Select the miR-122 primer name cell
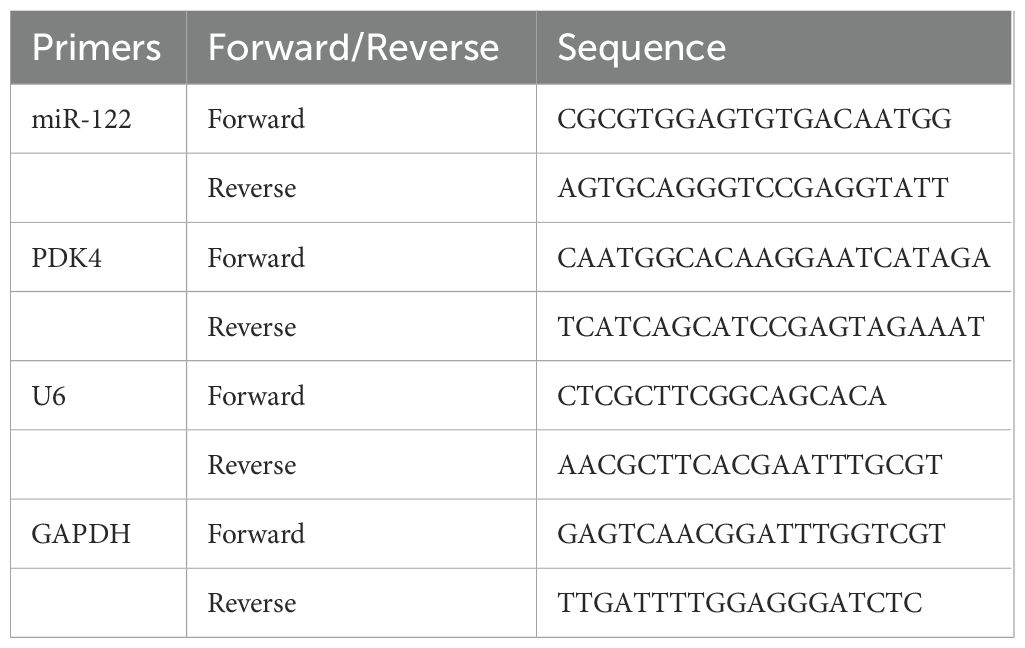The image size is (1025, 648). click(x=70, y=119)
